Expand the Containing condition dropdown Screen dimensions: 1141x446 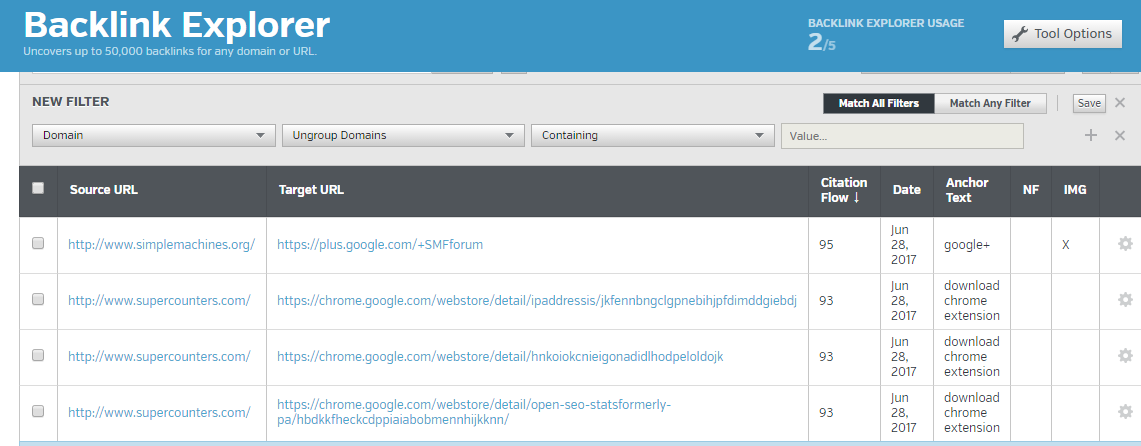click(651, 135)
